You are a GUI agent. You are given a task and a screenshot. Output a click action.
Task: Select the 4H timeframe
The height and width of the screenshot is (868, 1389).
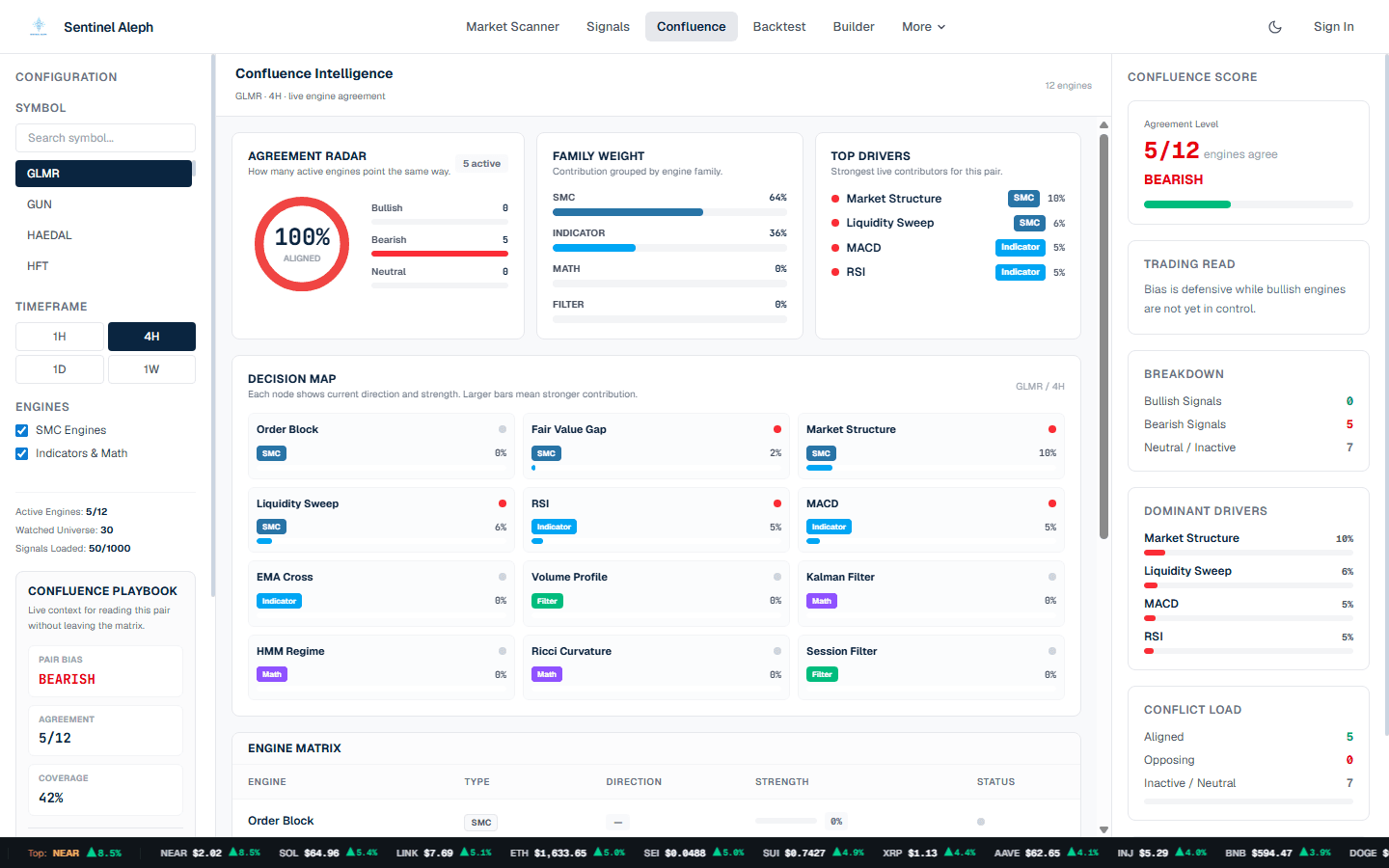point(151,337)
